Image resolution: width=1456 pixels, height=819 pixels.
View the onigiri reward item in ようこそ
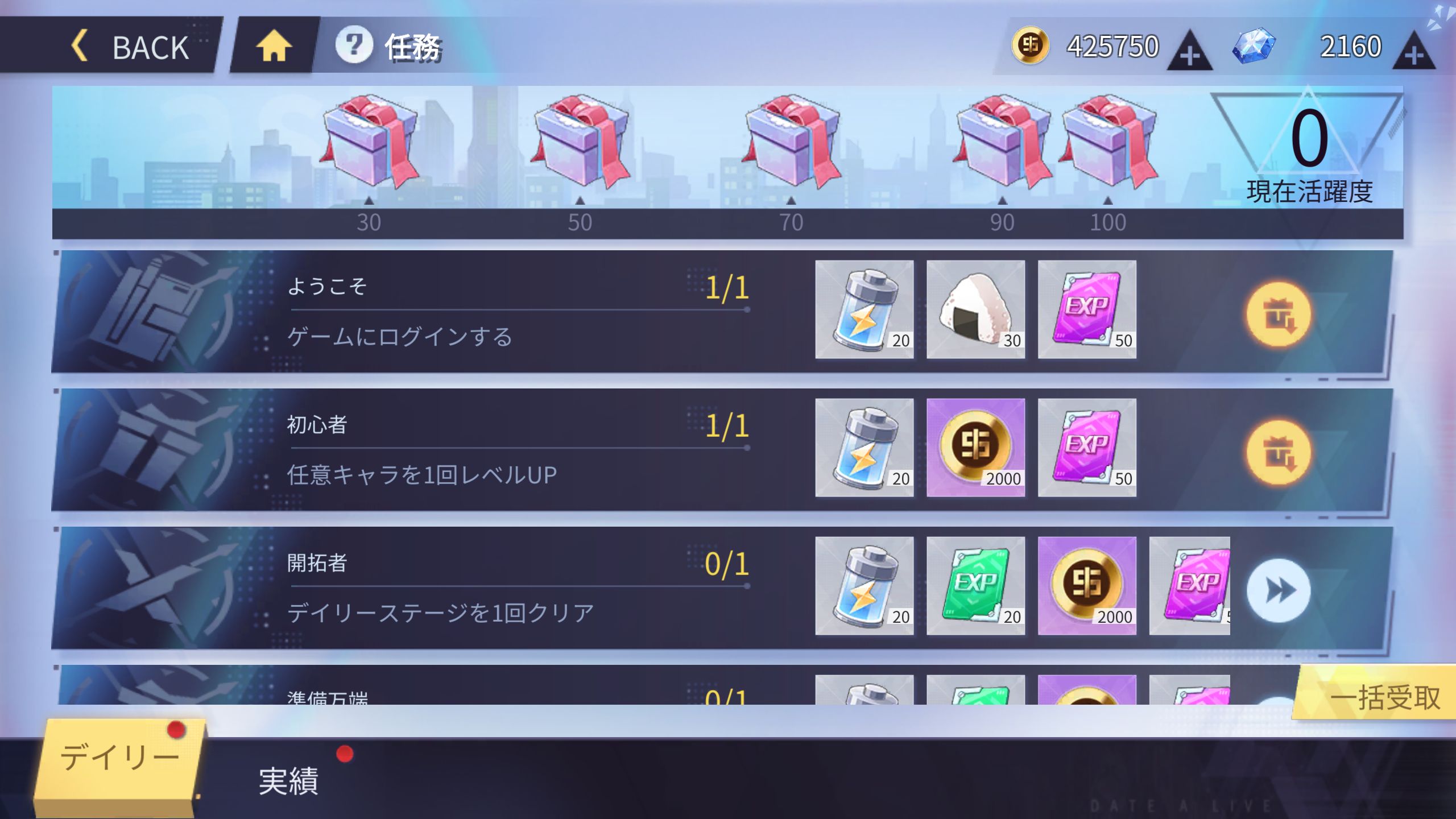[x=975, y=309]
